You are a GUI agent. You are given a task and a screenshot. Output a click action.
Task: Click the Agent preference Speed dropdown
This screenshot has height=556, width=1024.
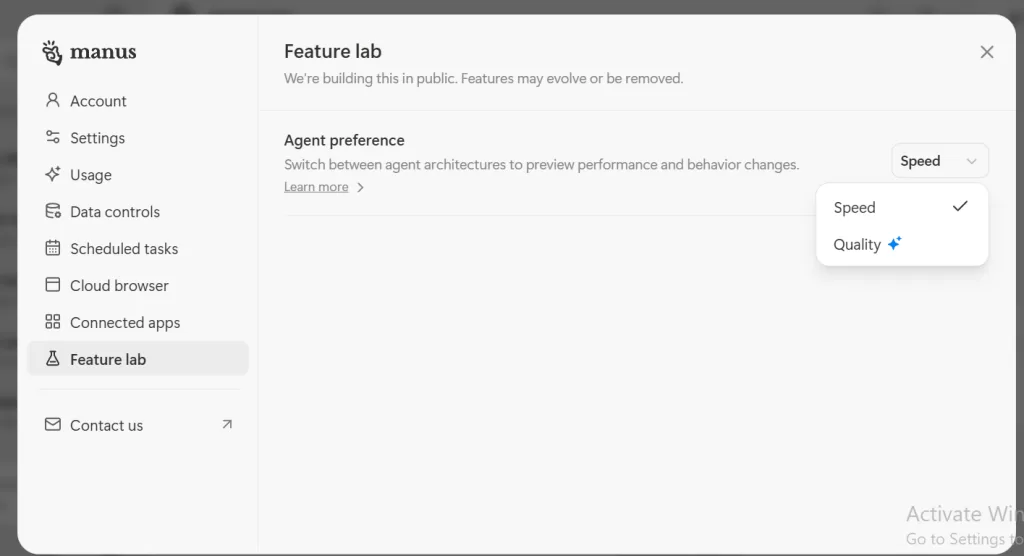939,161
